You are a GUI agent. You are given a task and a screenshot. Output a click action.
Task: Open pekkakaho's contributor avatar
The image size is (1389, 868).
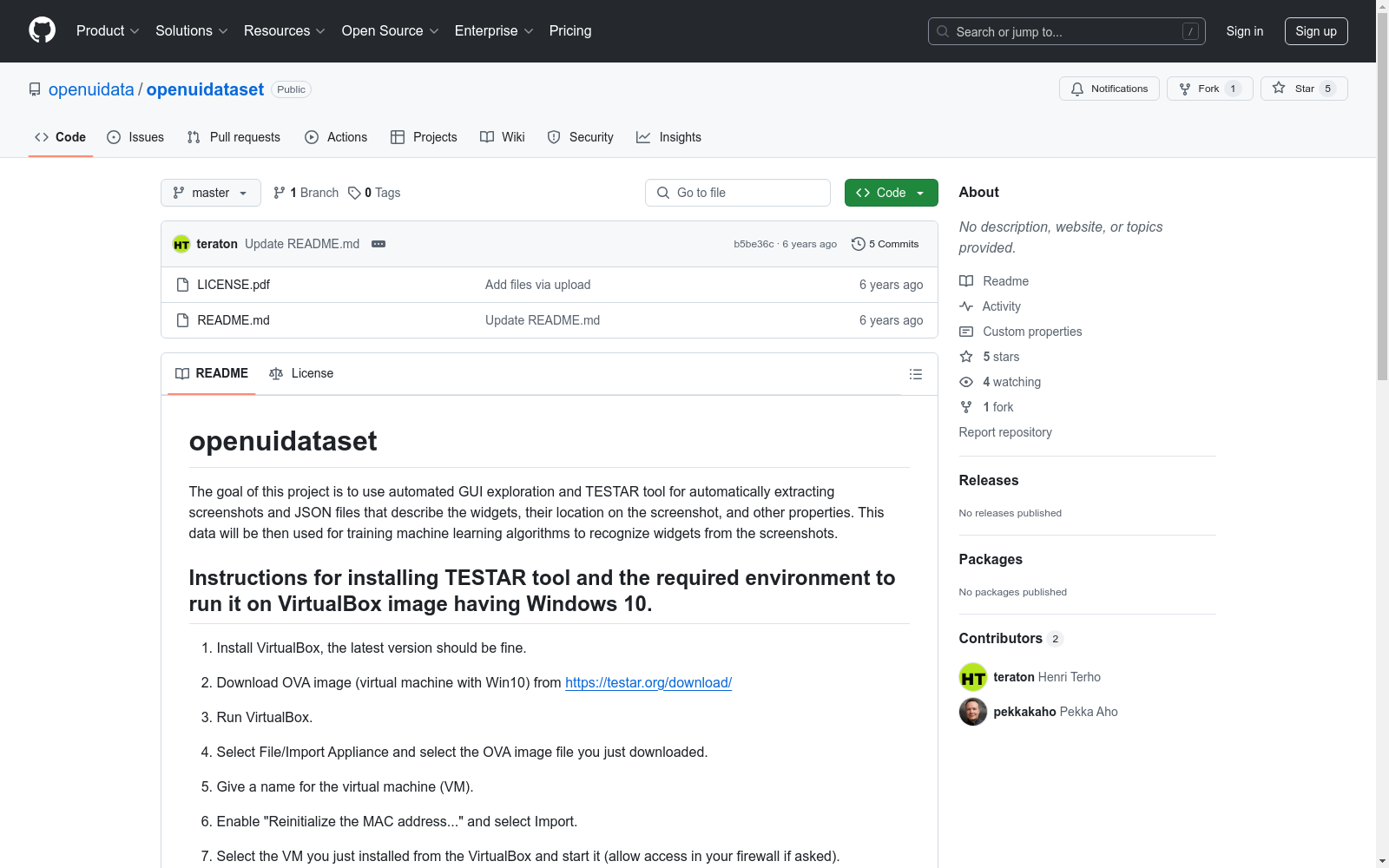[973, 712]
